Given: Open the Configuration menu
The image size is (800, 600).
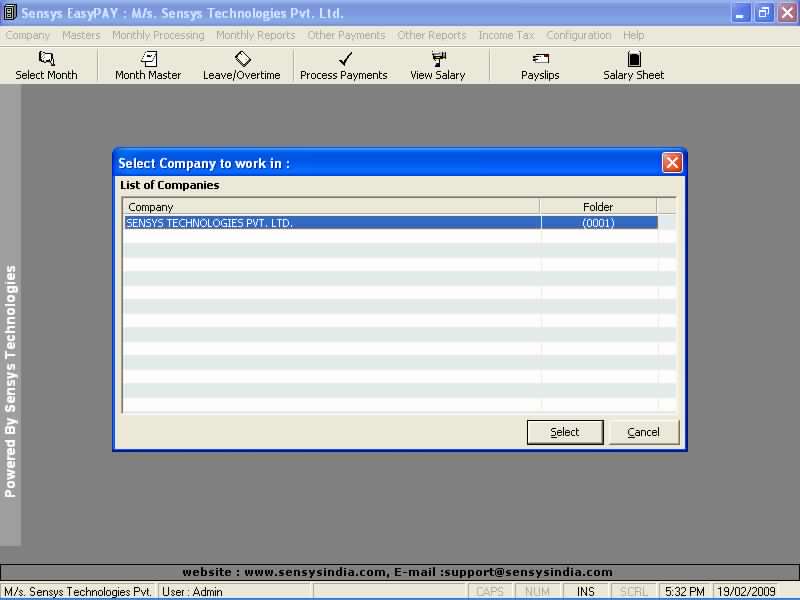Looking at the screenshot, I should point(579,35).
